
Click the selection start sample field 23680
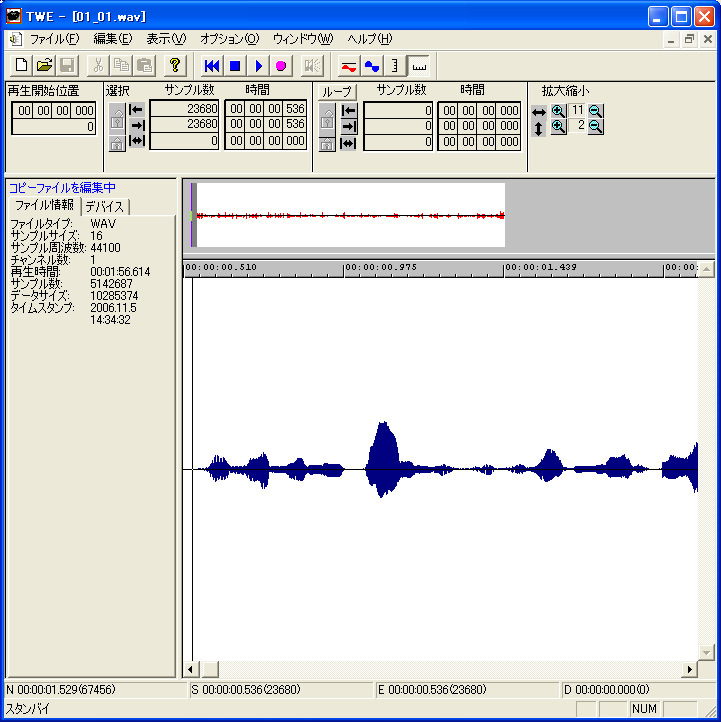(x=184, y=109)
